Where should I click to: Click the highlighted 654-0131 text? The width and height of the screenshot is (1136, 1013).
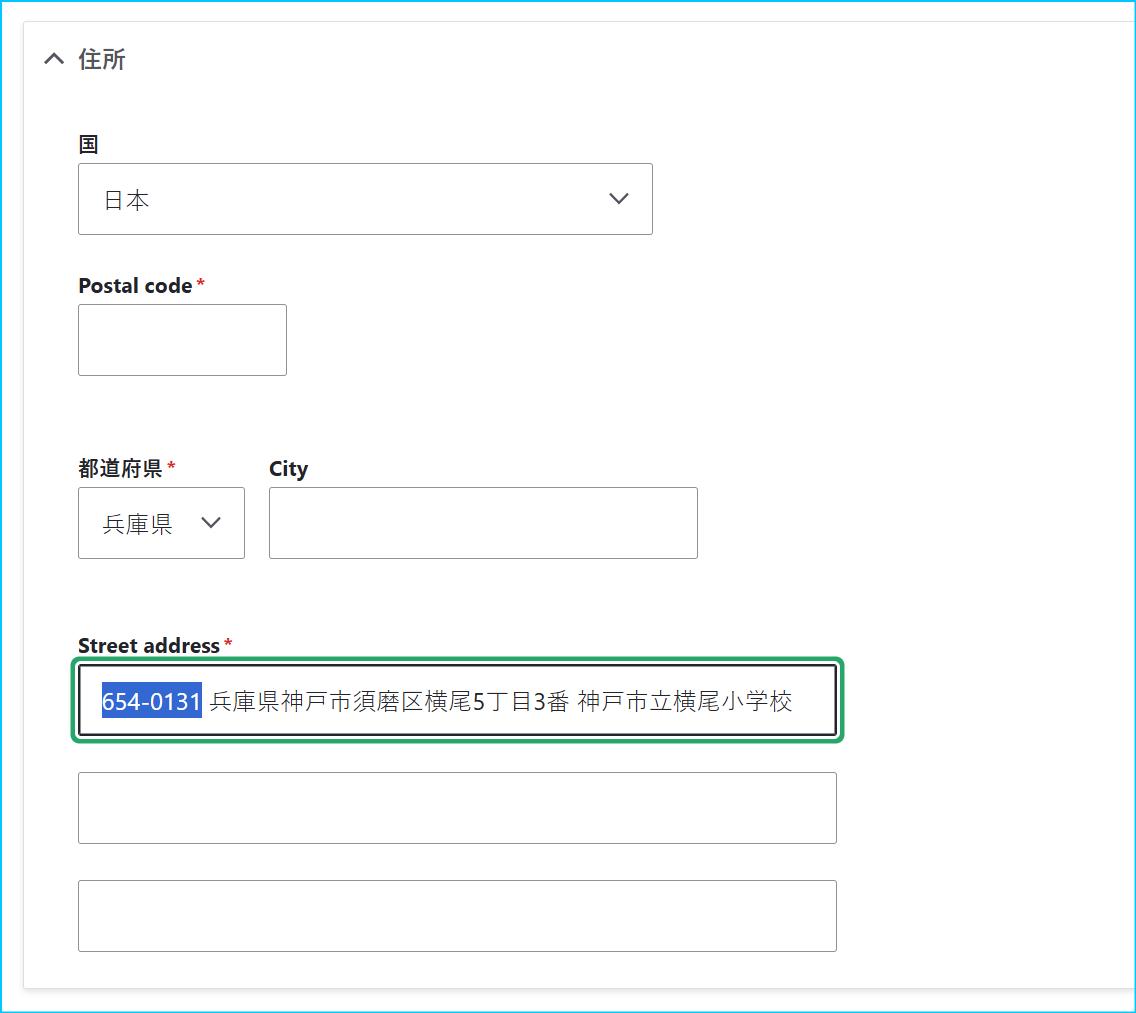tap(152, 701)
